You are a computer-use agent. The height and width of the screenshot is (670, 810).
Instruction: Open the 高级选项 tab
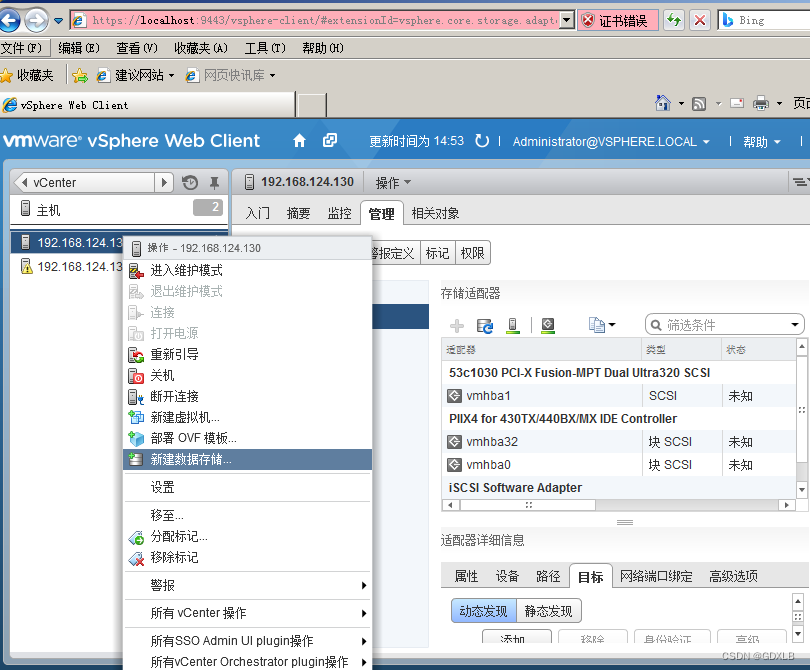tap(733, 576)
